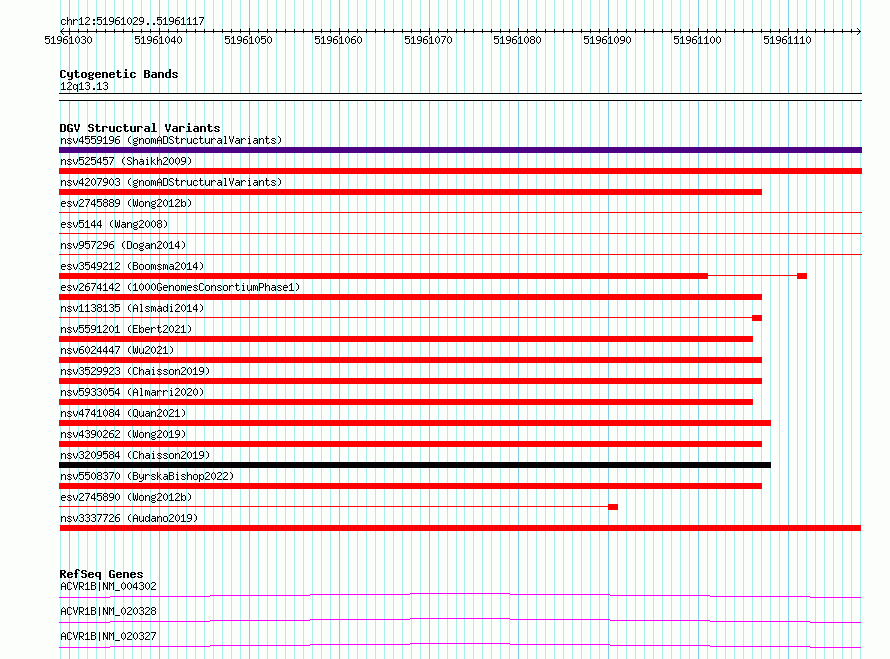Click the dark blue nsv4559196 variant bar
Viewport: 890px width, 659px height.
tap(460, 150)
